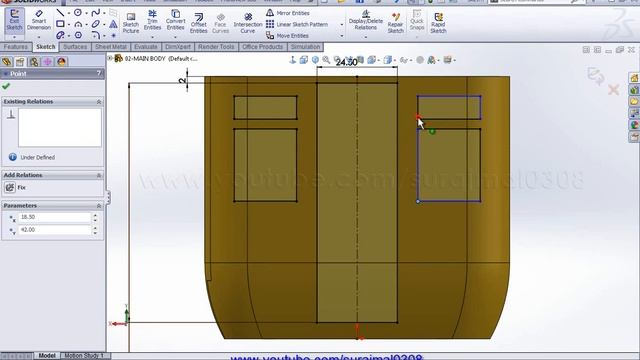
Task: Open Point panel help question mark
Action: (99, 73)
